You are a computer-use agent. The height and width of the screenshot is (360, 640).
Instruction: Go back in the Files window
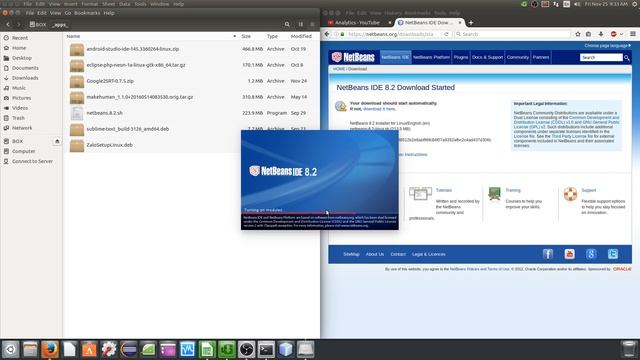pos(8,24)
